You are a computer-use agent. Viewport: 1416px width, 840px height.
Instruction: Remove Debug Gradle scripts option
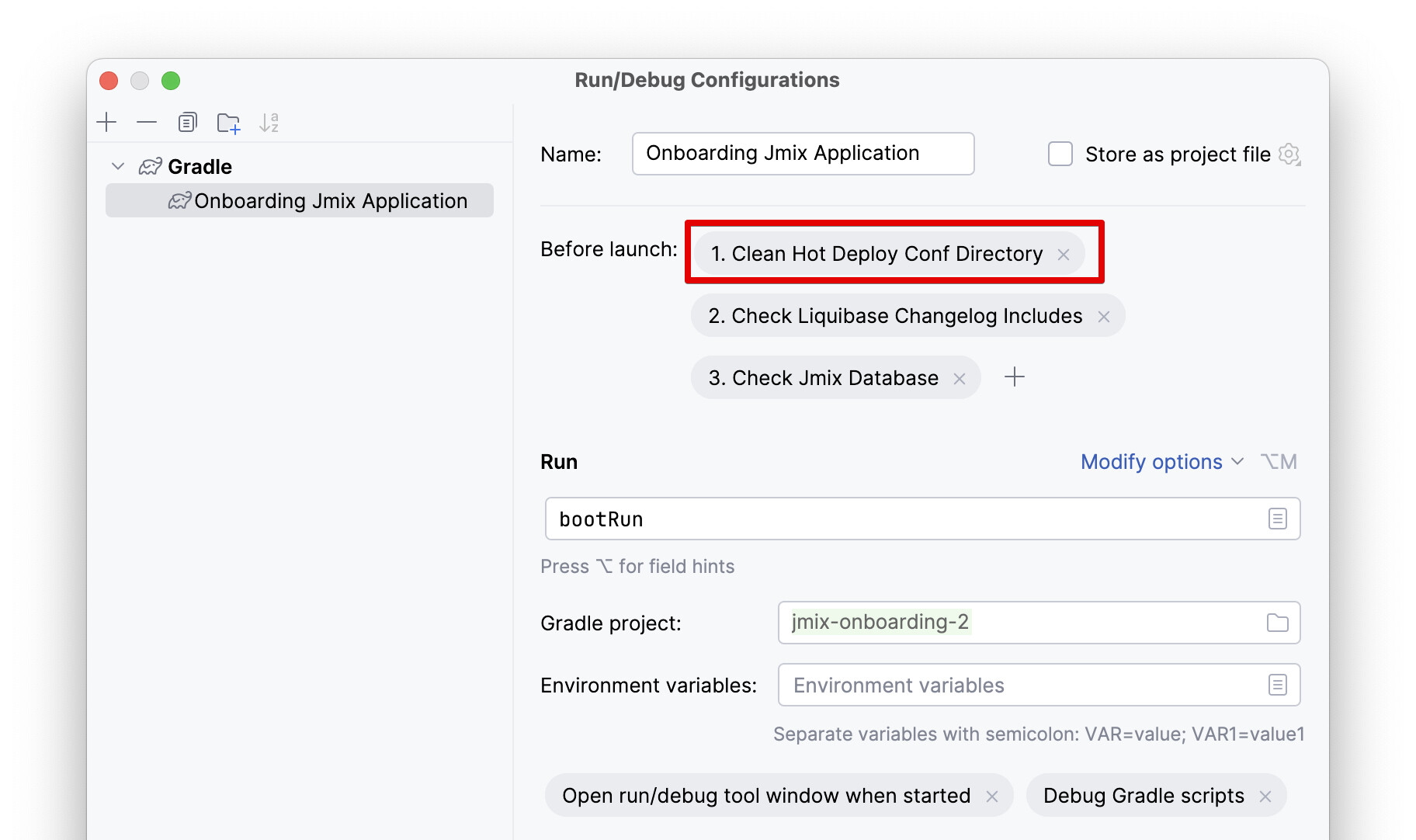[x=1265, y=796]
